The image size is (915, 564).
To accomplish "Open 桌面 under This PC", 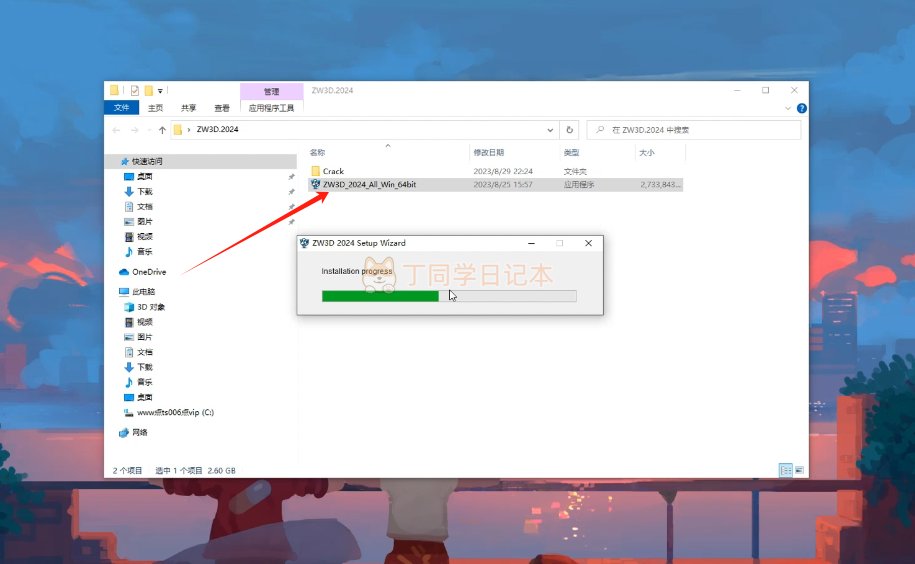I will [x=144, y=397].
